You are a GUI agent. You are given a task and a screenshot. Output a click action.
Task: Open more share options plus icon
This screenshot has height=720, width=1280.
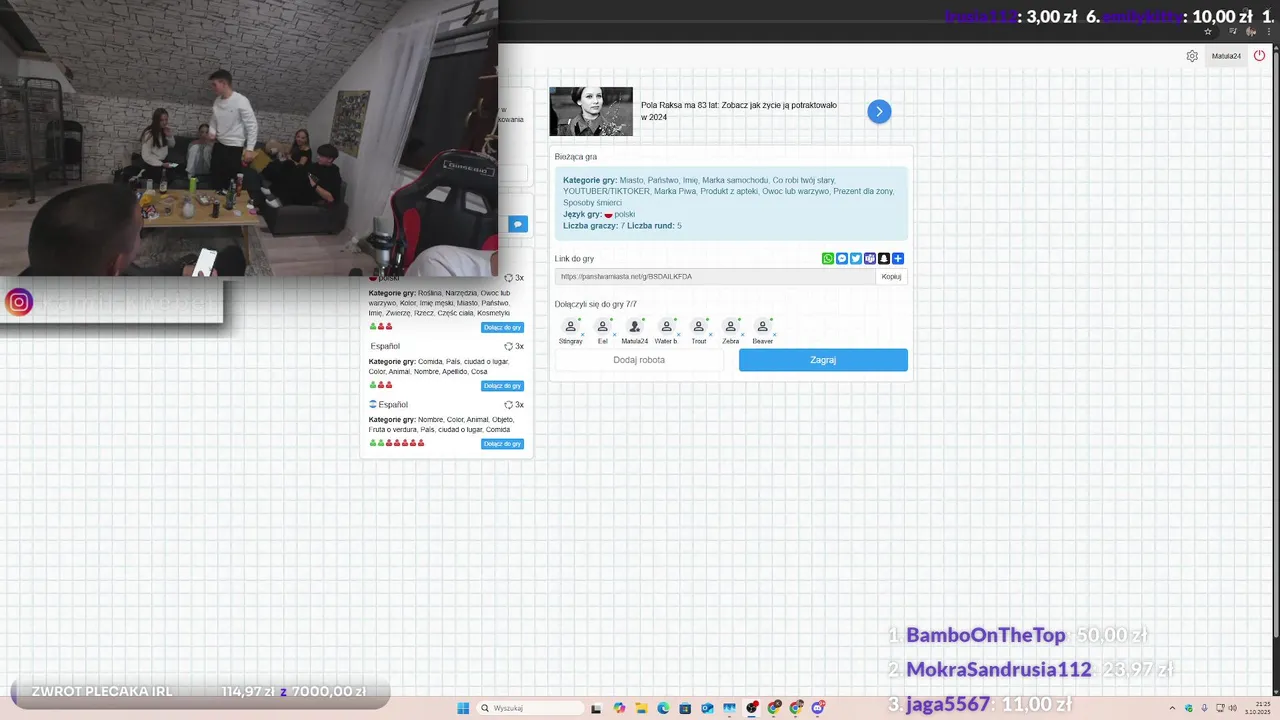pos(898,259)
